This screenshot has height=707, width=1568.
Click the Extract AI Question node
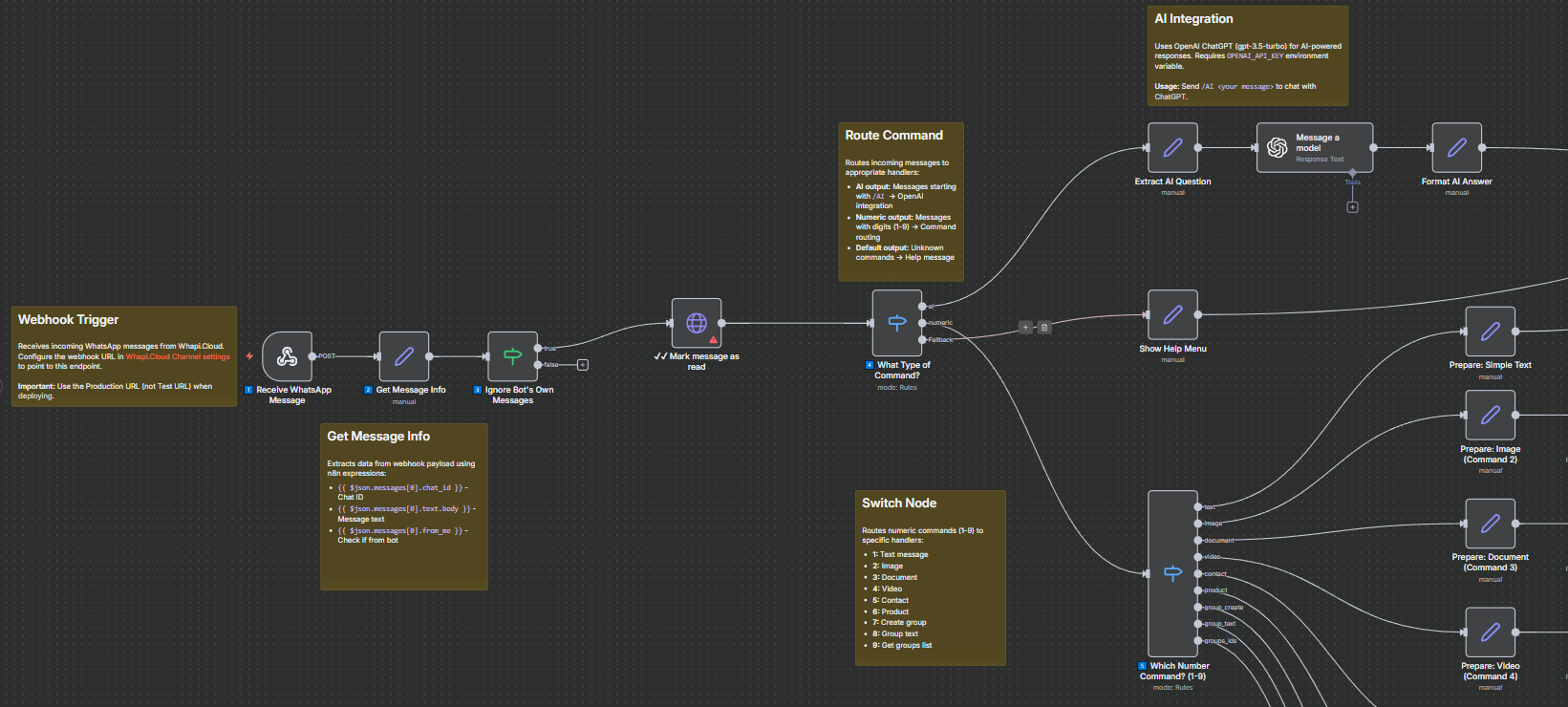1172,147
